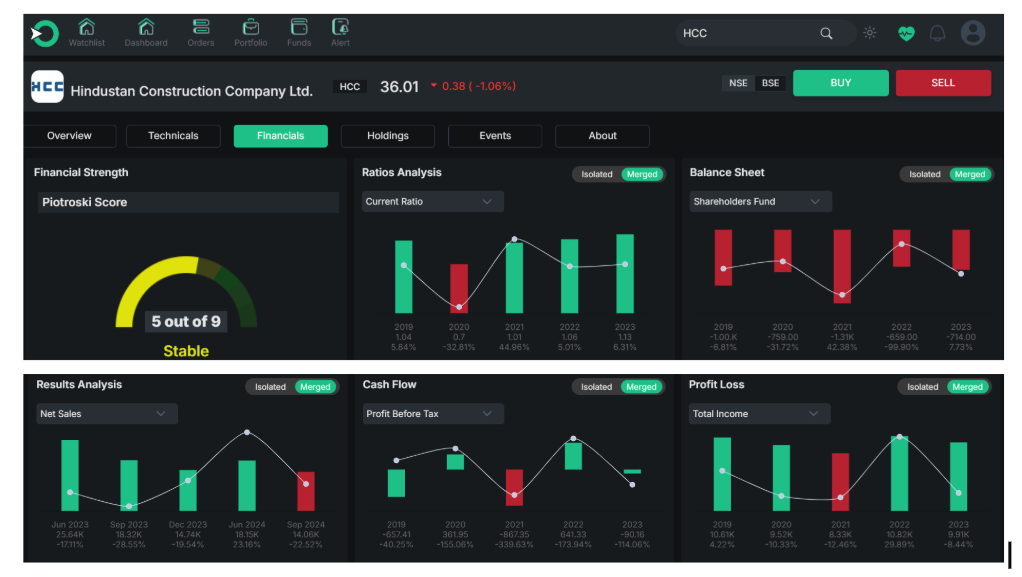Image resolution: width=1022 pixels, height=577 pixels.
Task: Click the Sep 2024 Net Sales bar
Action: 306,491
